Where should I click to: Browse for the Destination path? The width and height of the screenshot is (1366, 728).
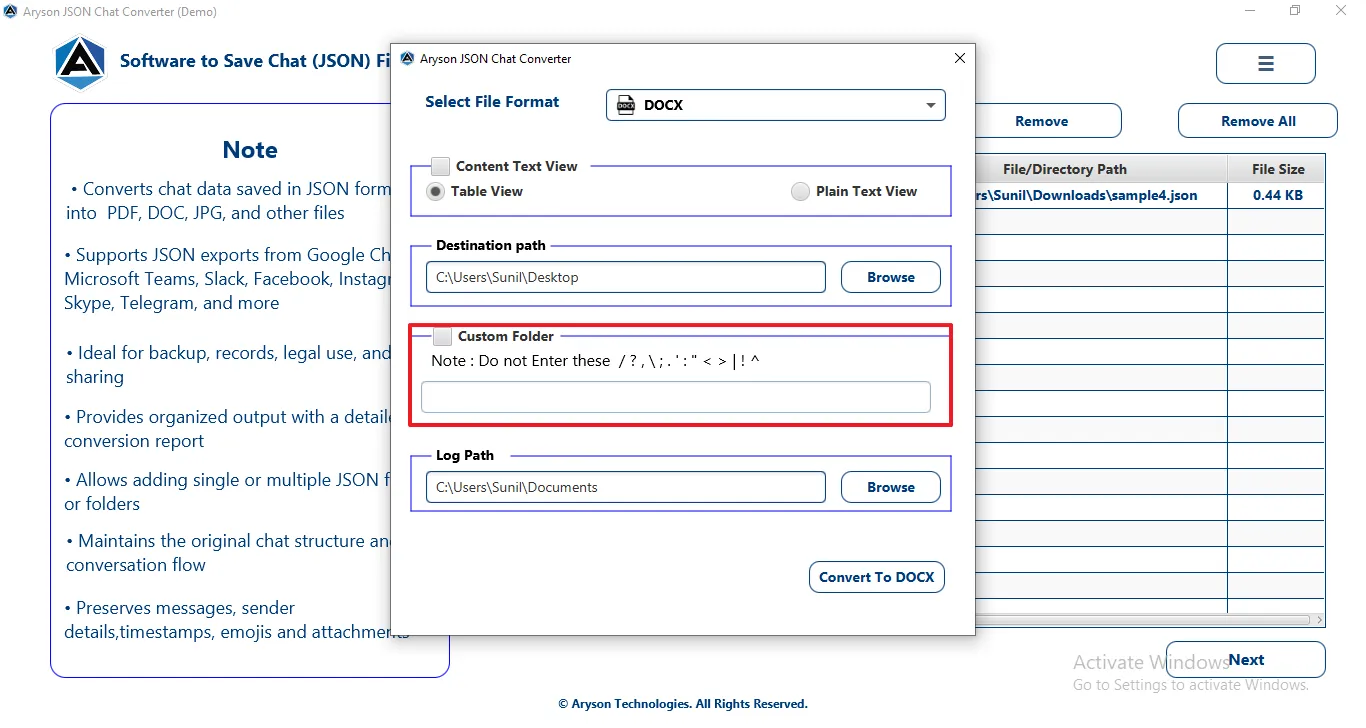[x=891, y=277]
